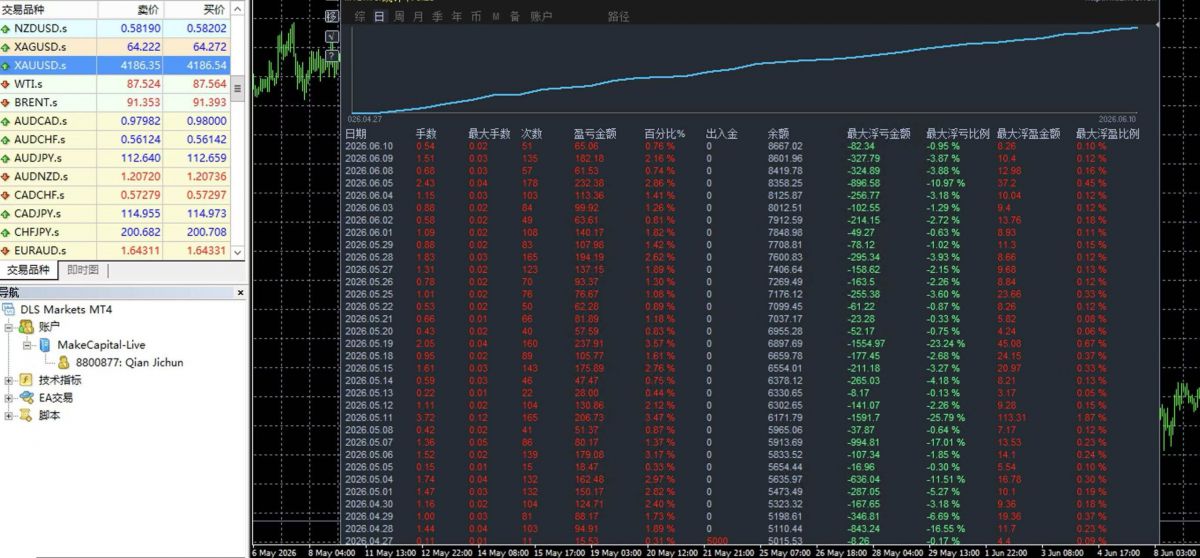Click the 技术指标 indicator icon
Image resolution: width=1200 pixels, height=558 pixels.
tap(26, 380)
